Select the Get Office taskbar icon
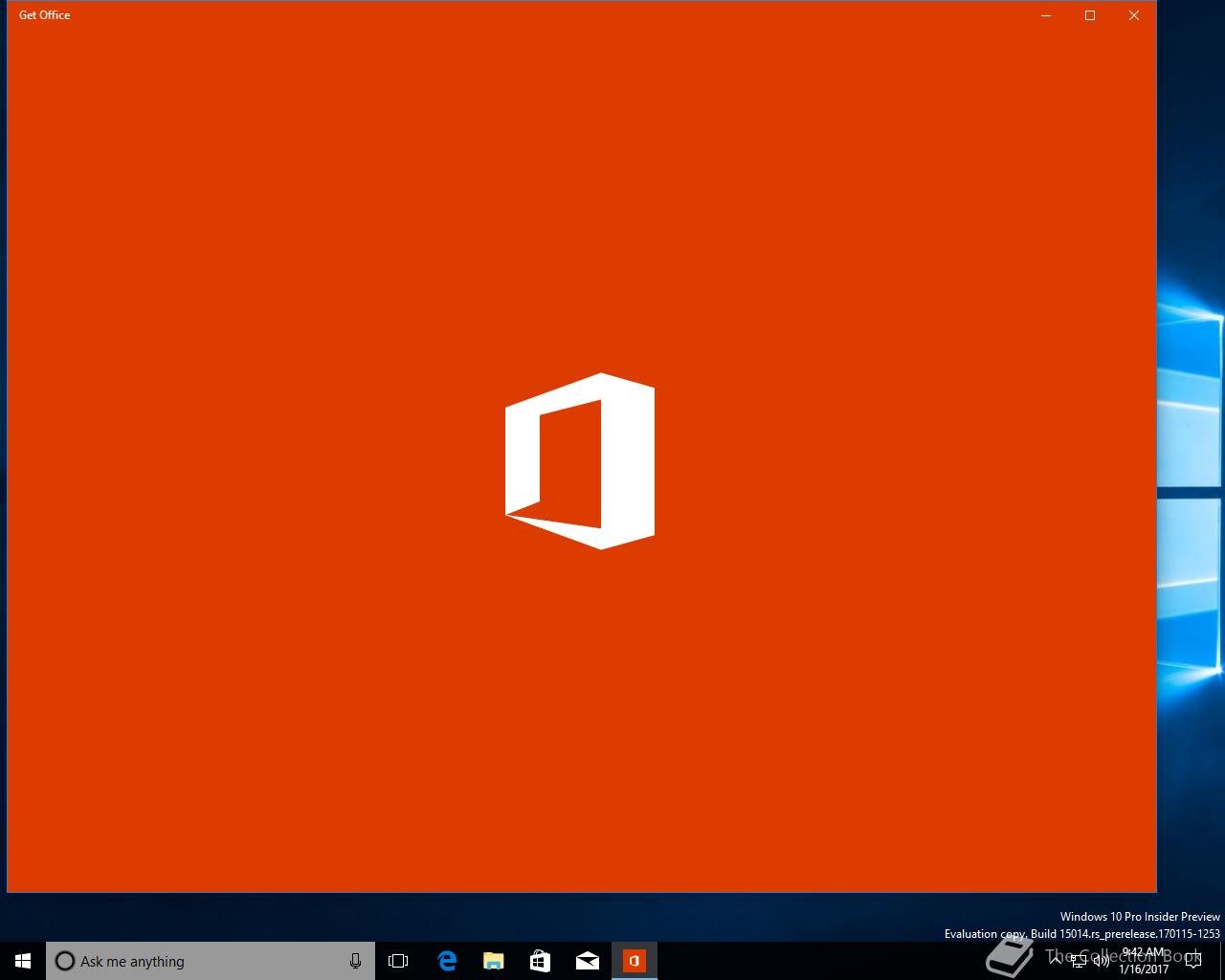Image resolution: width=1225 pixels, height=980 pixels. tap(635, 961)
